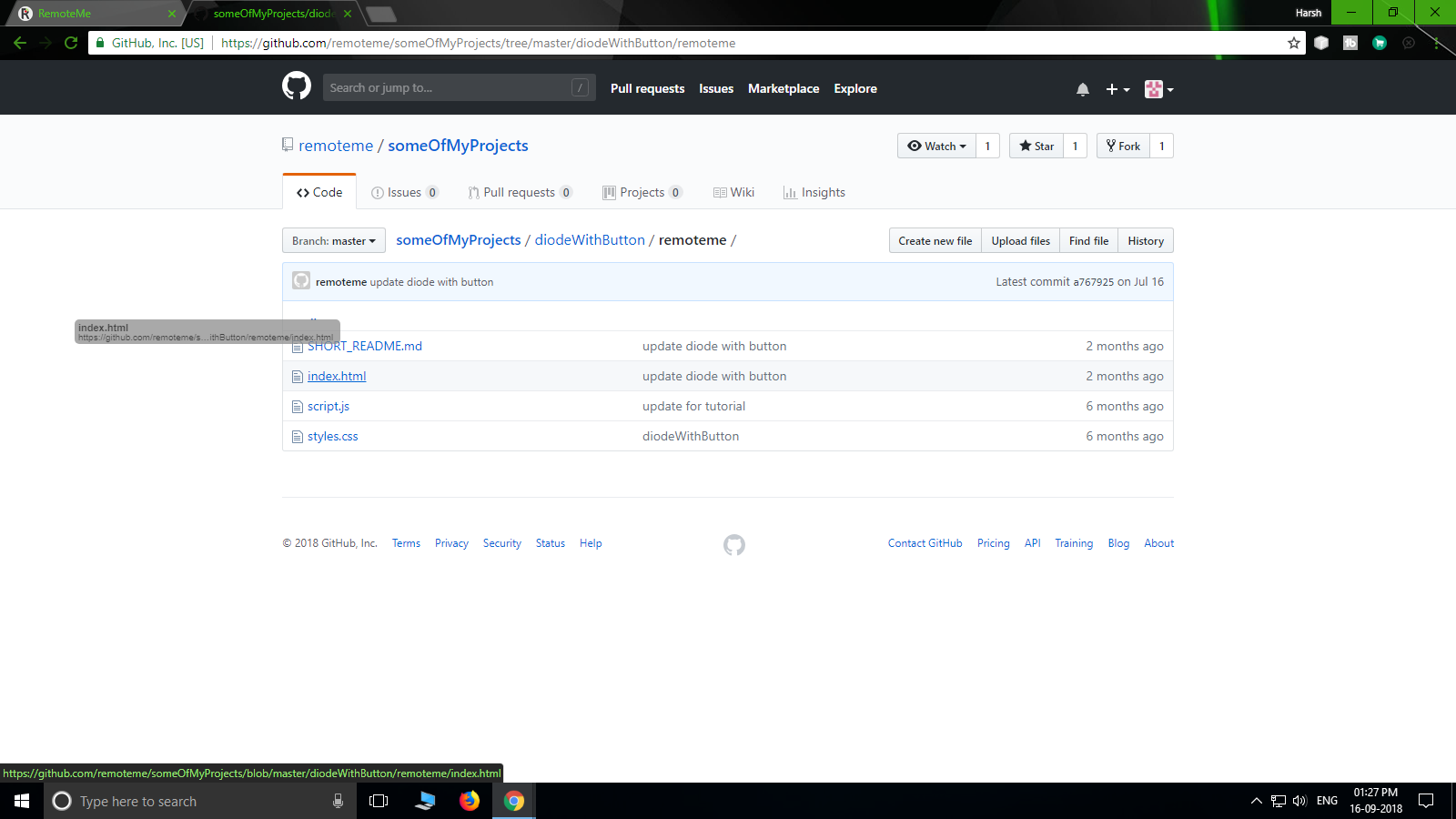This screenshot has height=819, width=1456.
Task: Open the Privacy footer link
Action: point(451,543)
